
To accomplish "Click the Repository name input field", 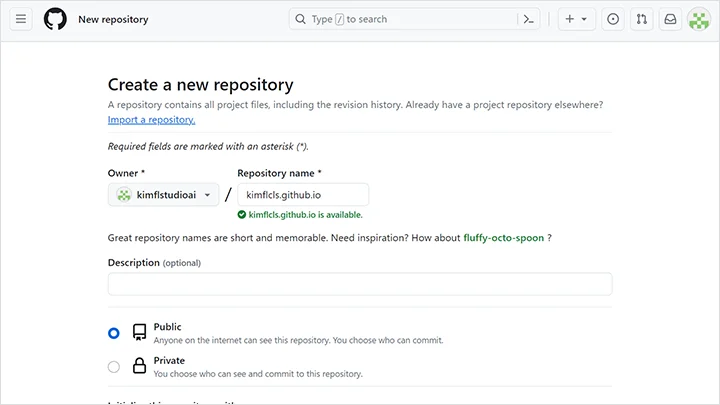I will pyautogui.click(x=303, y=195).
